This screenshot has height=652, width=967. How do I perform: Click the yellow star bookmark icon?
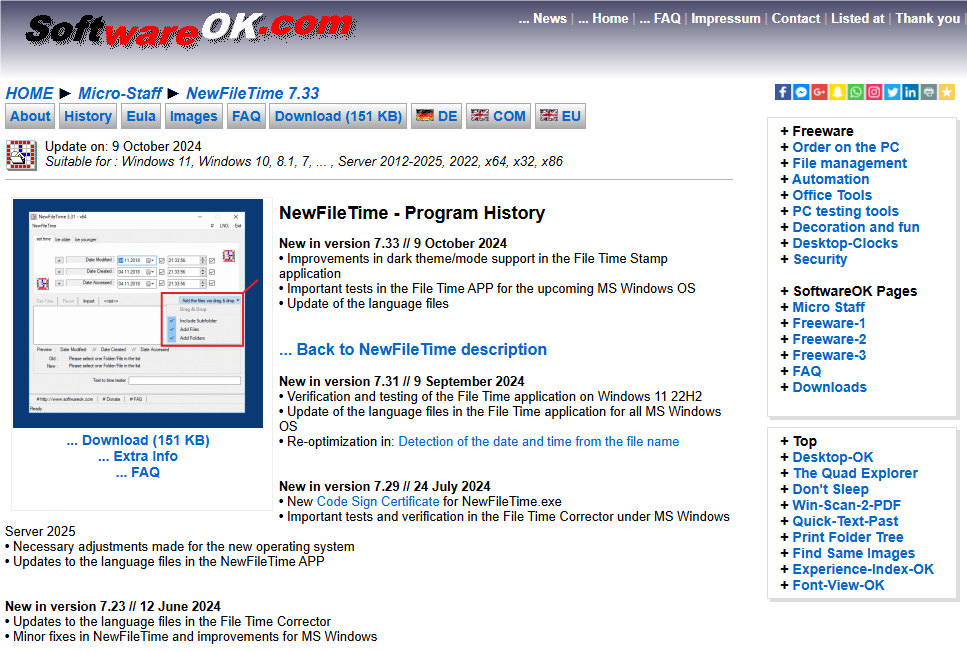tap(947, 93)
